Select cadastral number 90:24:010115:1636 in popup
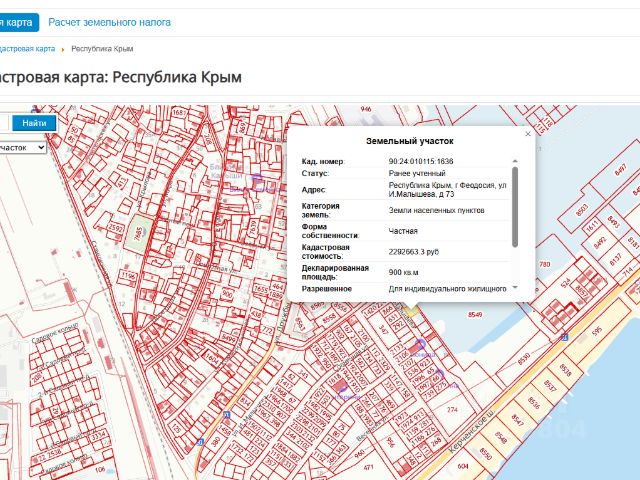640x480 pixels. 421,161
